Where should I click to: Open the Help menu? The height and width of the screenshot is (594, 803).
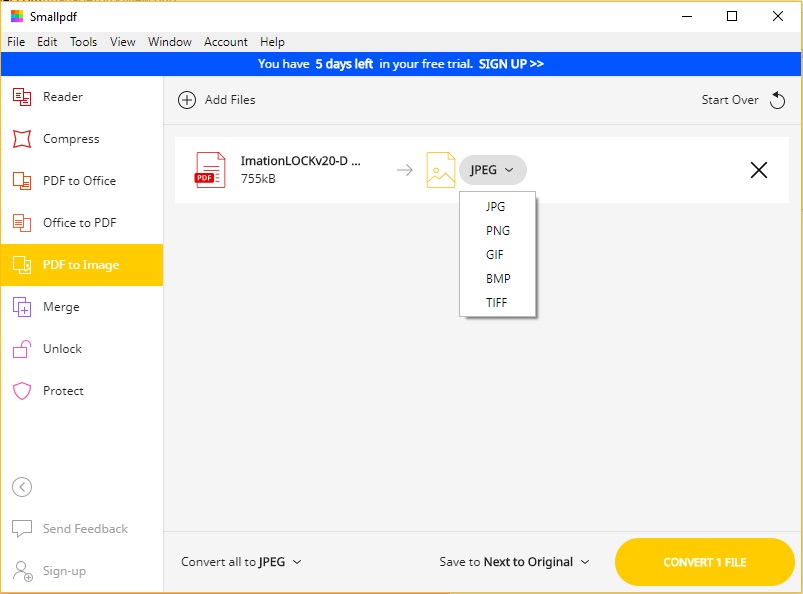[x=272, y=42]
